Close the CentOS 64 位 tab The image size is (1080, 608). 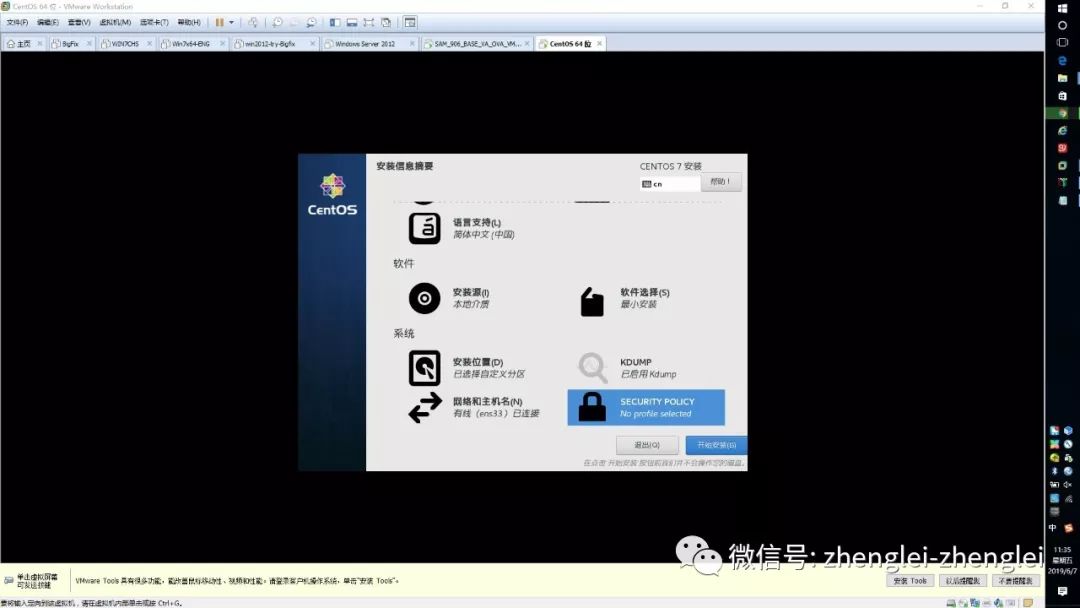600,43
